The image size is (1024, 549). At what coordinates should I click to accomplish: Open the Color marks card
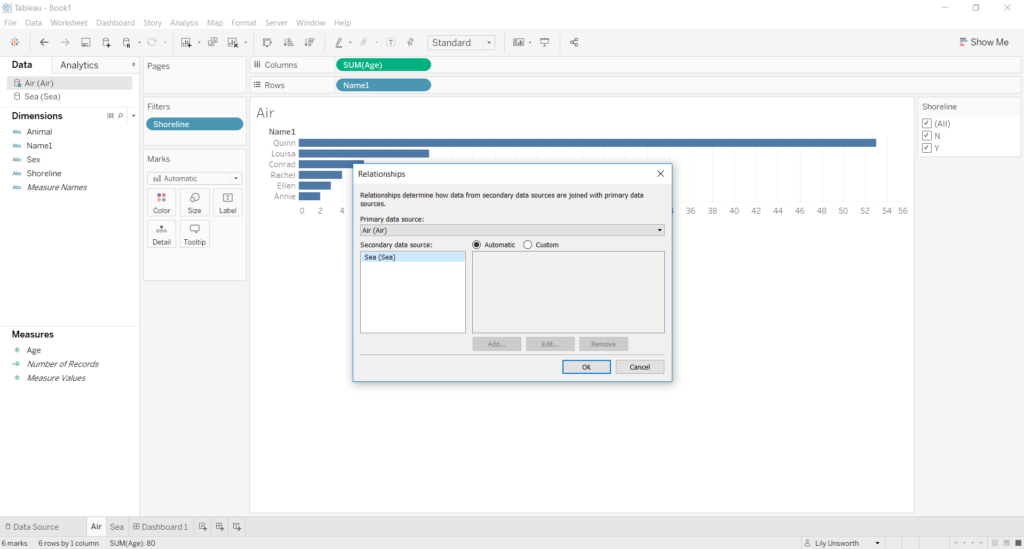[x=161, y=203]
